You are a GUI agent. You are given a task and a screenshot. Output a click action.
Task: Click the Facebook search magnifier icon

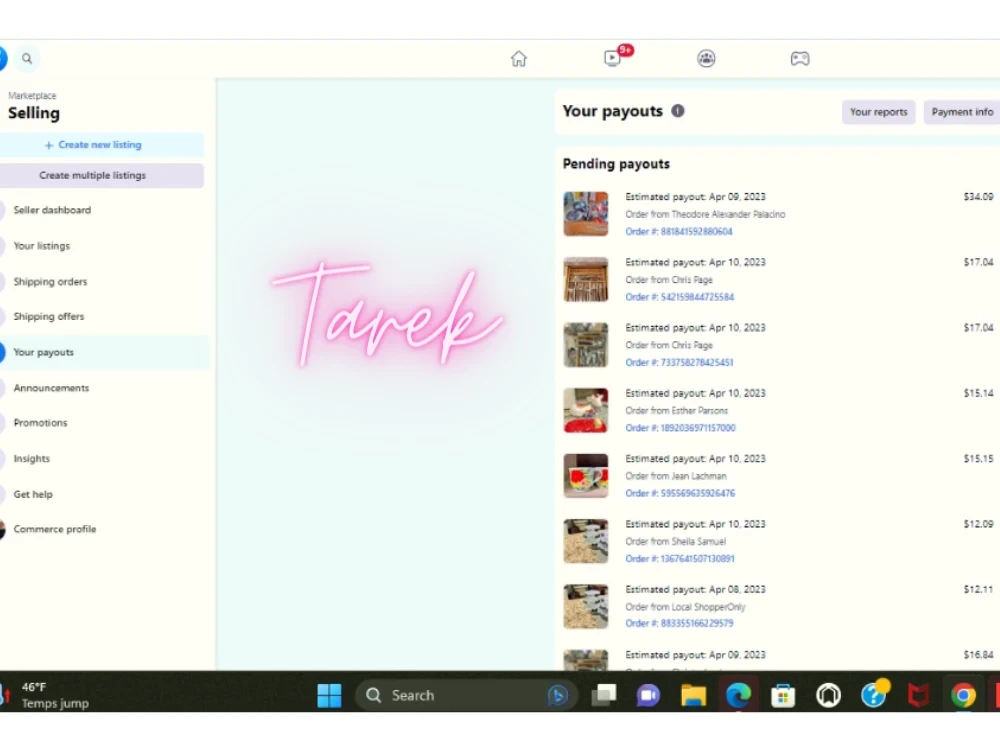pos(27,59)
